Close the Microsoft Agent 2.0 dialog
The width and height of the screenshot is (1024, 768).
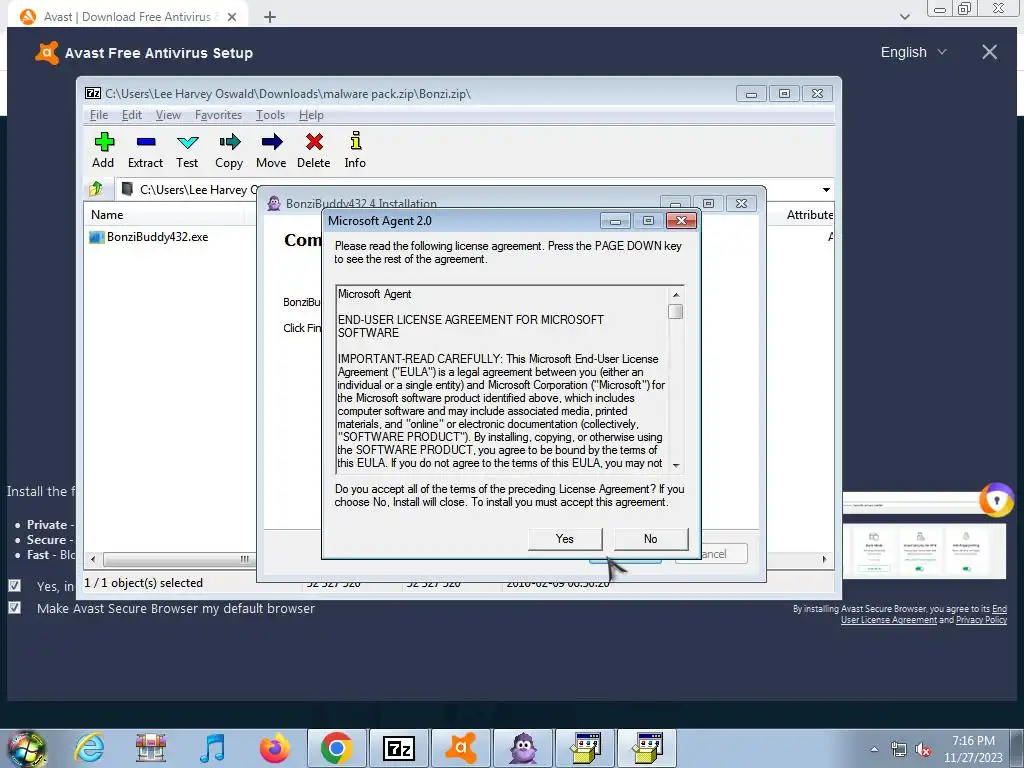pos(681,221)
